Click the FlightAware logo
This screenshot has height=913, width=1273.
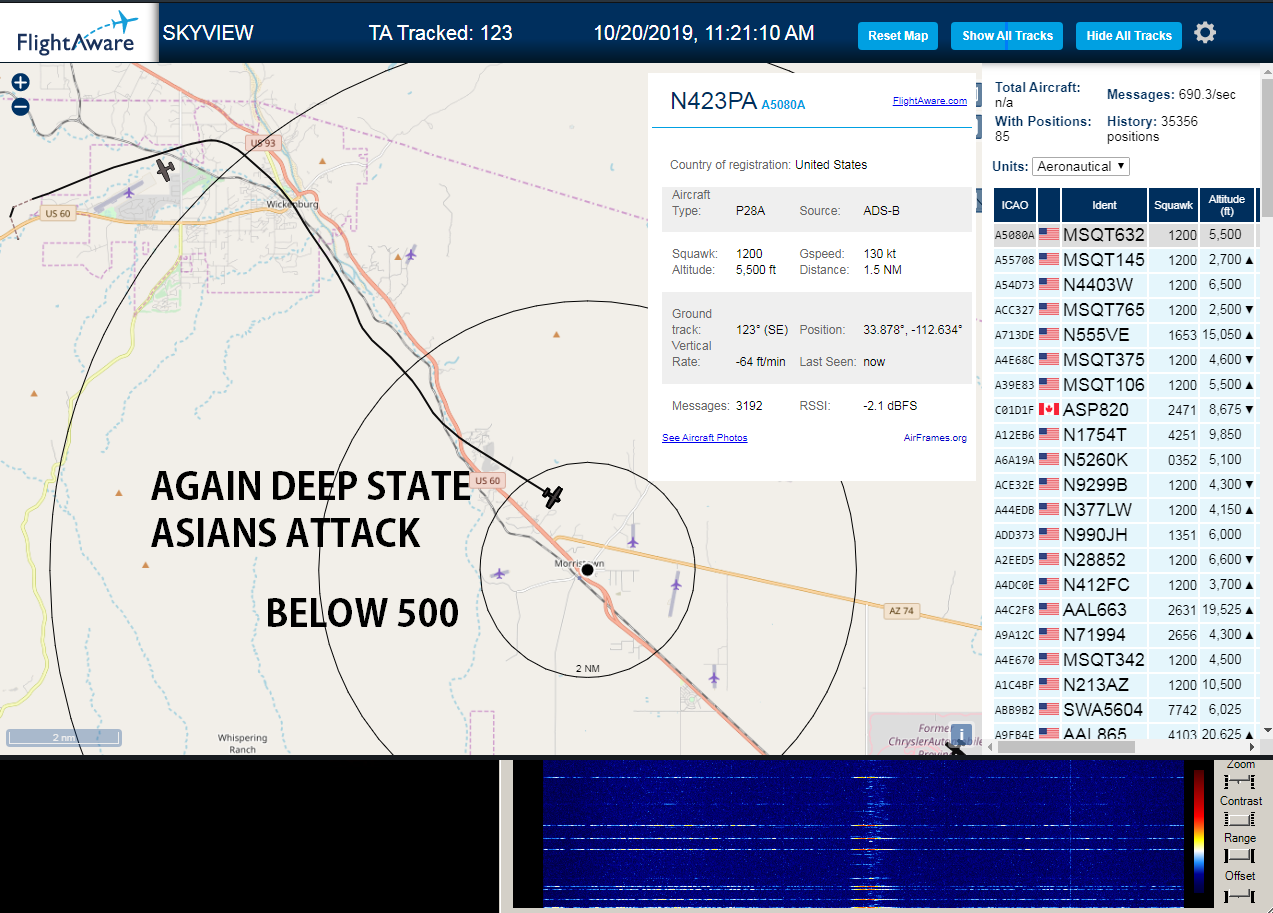[79, 33]
